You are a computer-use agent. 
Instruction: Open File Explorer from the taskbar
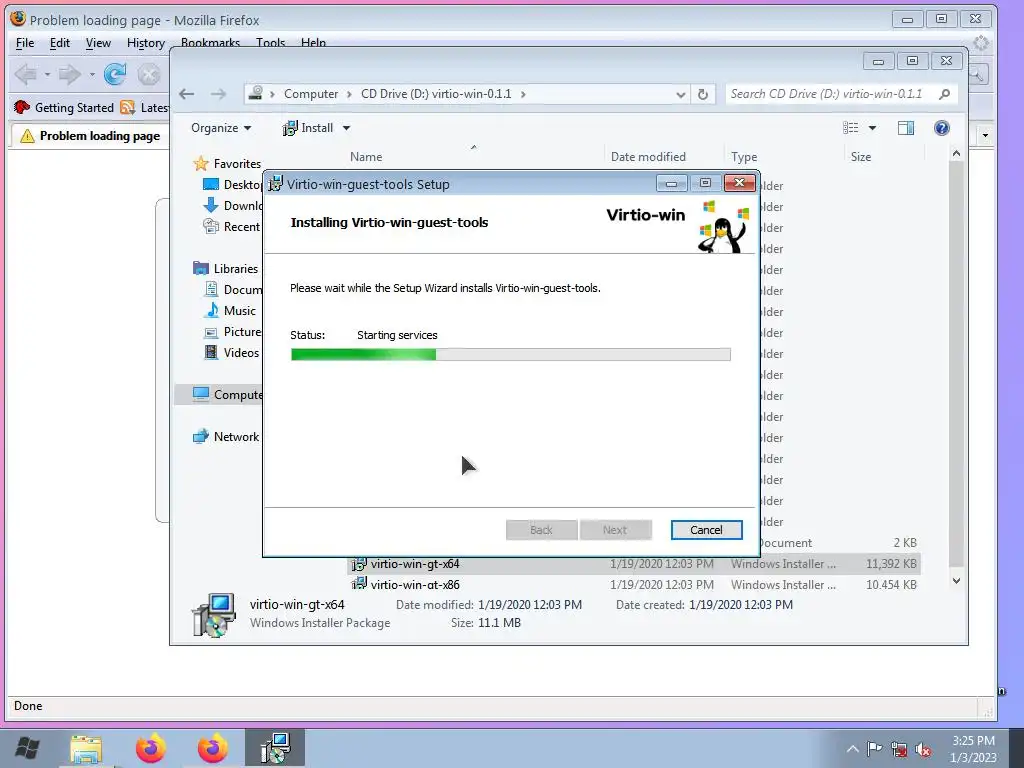point(86,748)
